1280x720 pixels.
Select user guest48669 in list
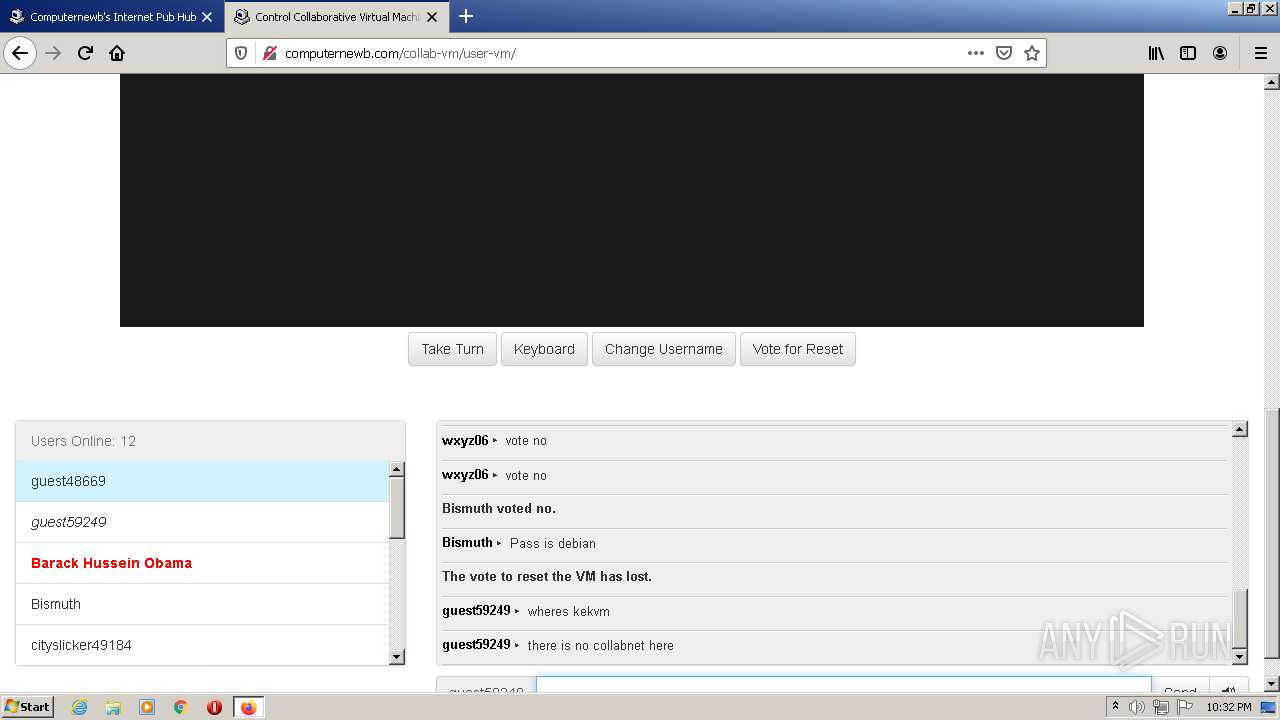pos(202,481)
